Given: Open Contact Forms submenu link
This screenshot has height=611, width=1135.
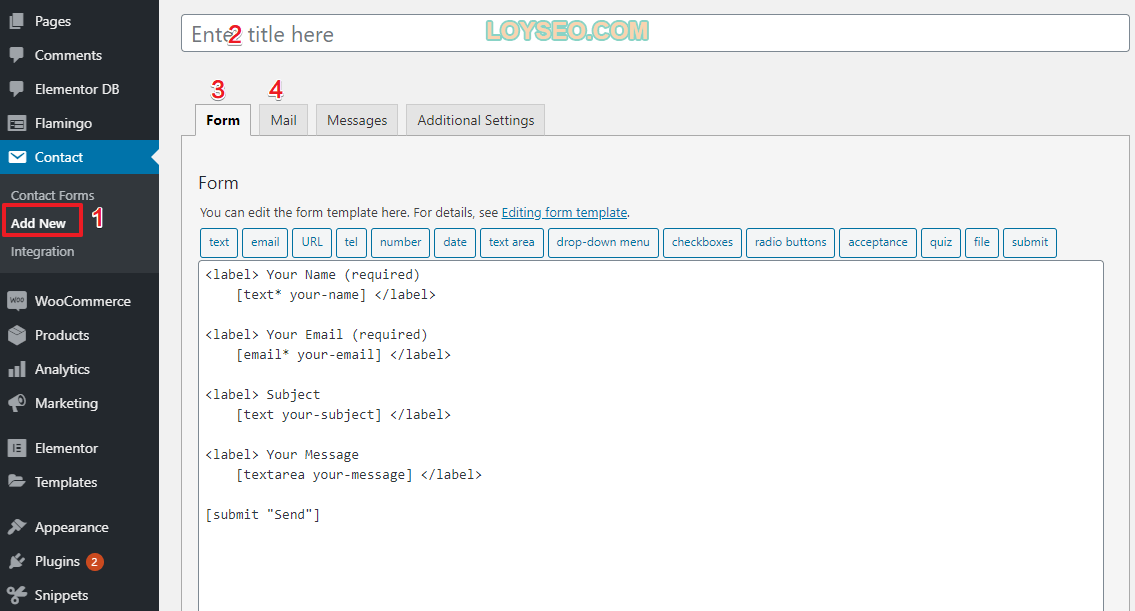Looking at the screenshot, I should click(52, 195).
